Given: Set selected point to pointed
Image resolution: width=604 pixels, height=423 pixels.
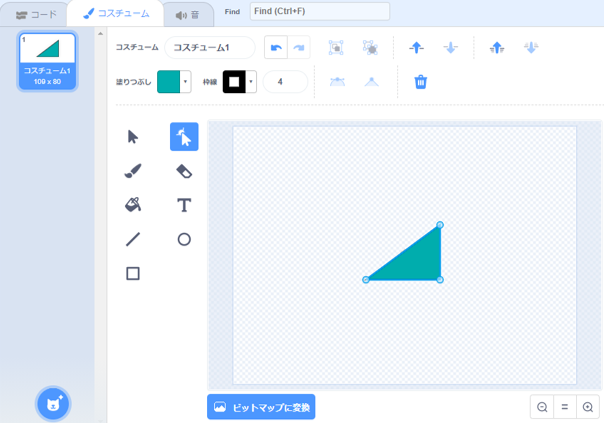Looking at the screenshot, I should (372, 82).
